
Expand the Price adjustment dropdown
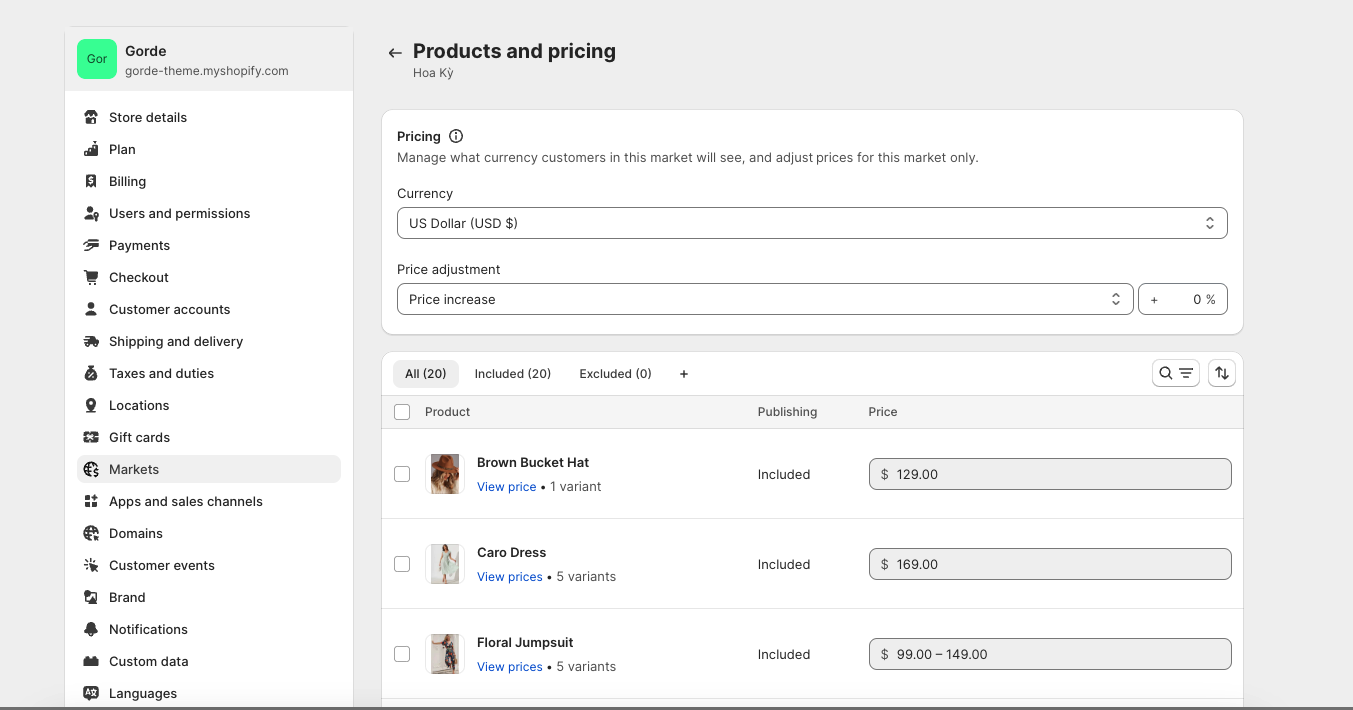764,299
